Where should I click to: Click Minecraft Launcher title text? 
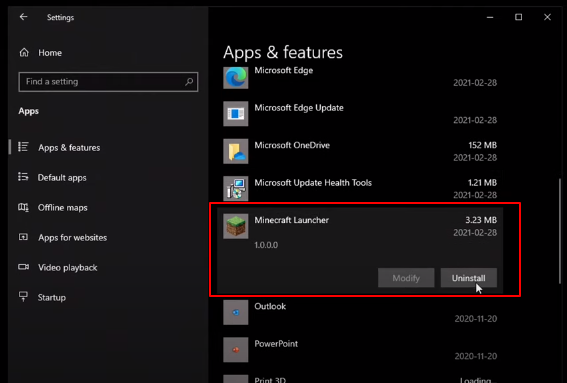click(x=291, y=220)
